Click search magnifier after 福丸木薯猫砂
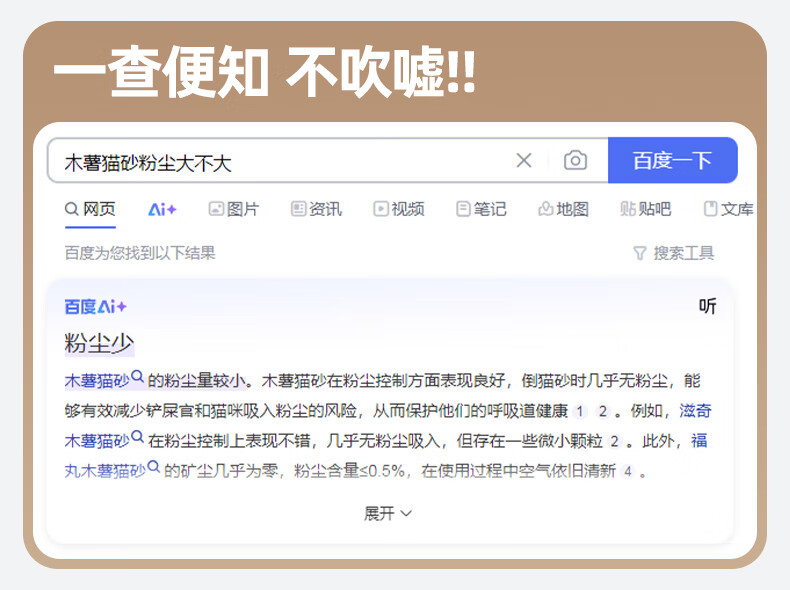The height and width of the screenshot is (590, 790). (154, 467)
